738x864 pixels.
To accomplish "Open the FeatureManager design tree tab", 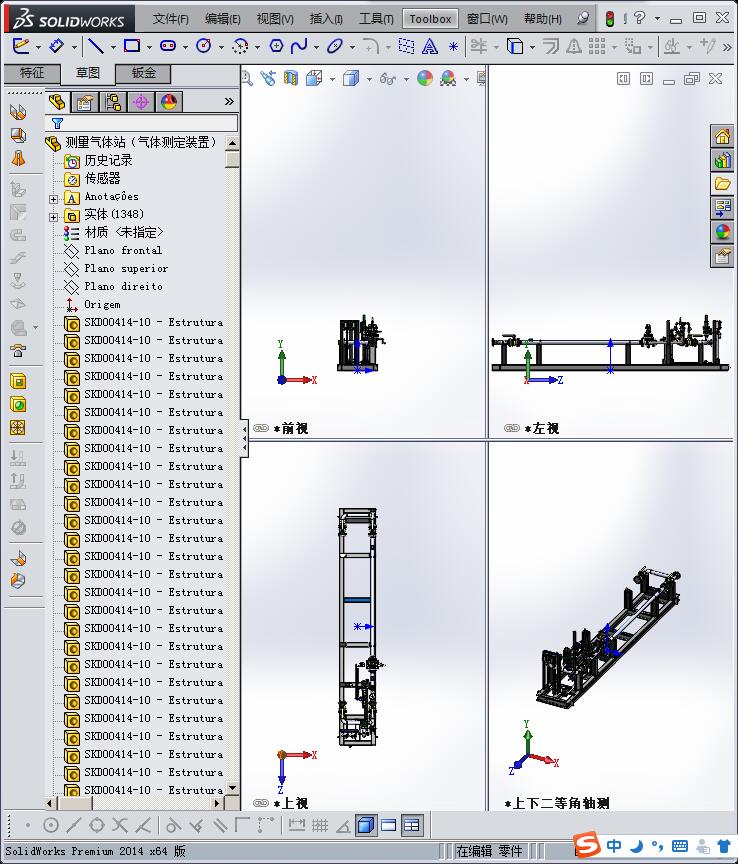I will [x=57, y=102].
